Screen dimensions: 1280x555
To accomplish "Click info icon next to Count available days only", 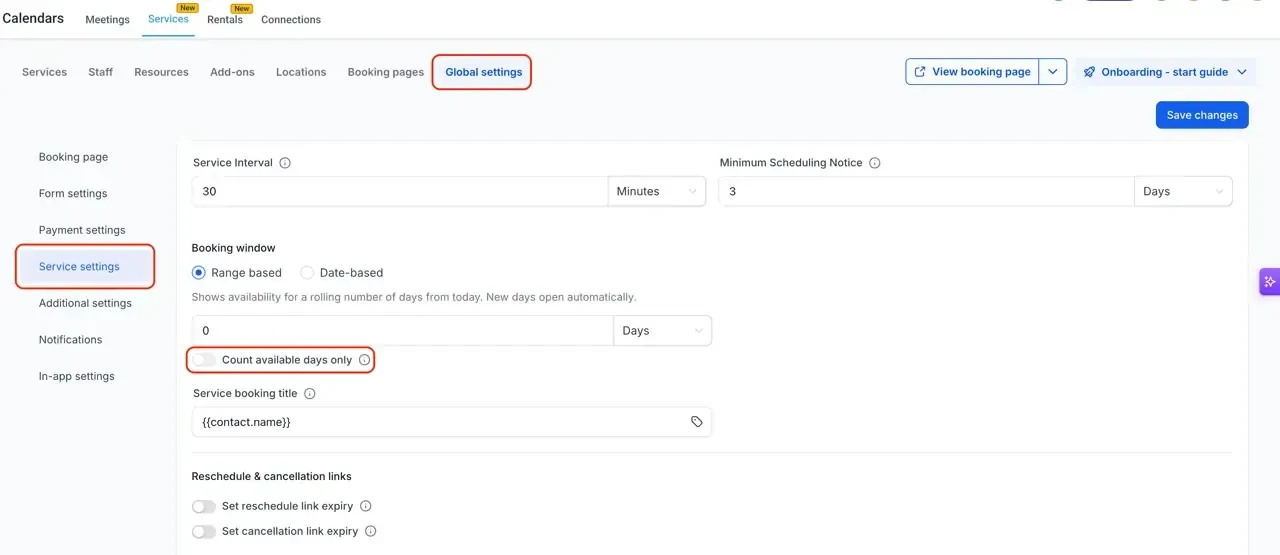I will pos(364,360).
